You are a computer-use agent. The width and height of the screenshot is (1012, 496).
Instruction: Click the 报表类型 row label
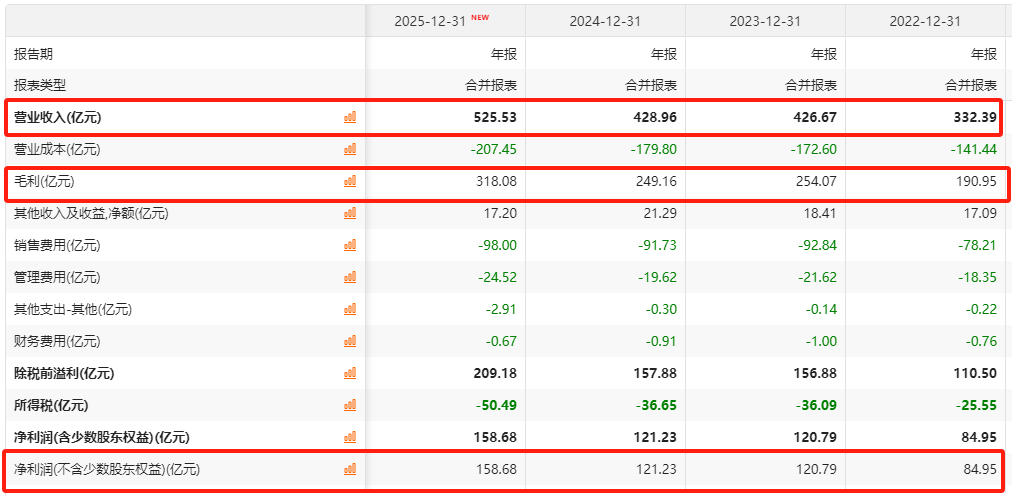(x=40, y=85)
